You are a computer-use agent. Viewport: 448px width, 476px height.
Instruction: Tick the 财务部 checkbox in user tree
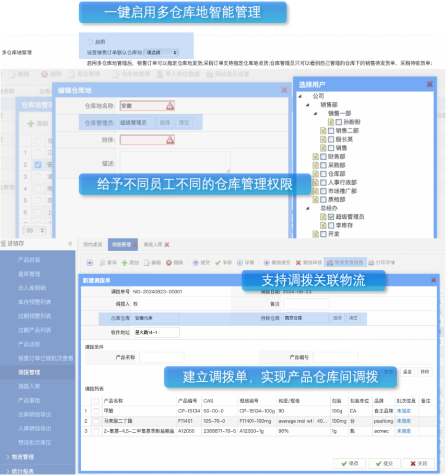tap(323, 157)
